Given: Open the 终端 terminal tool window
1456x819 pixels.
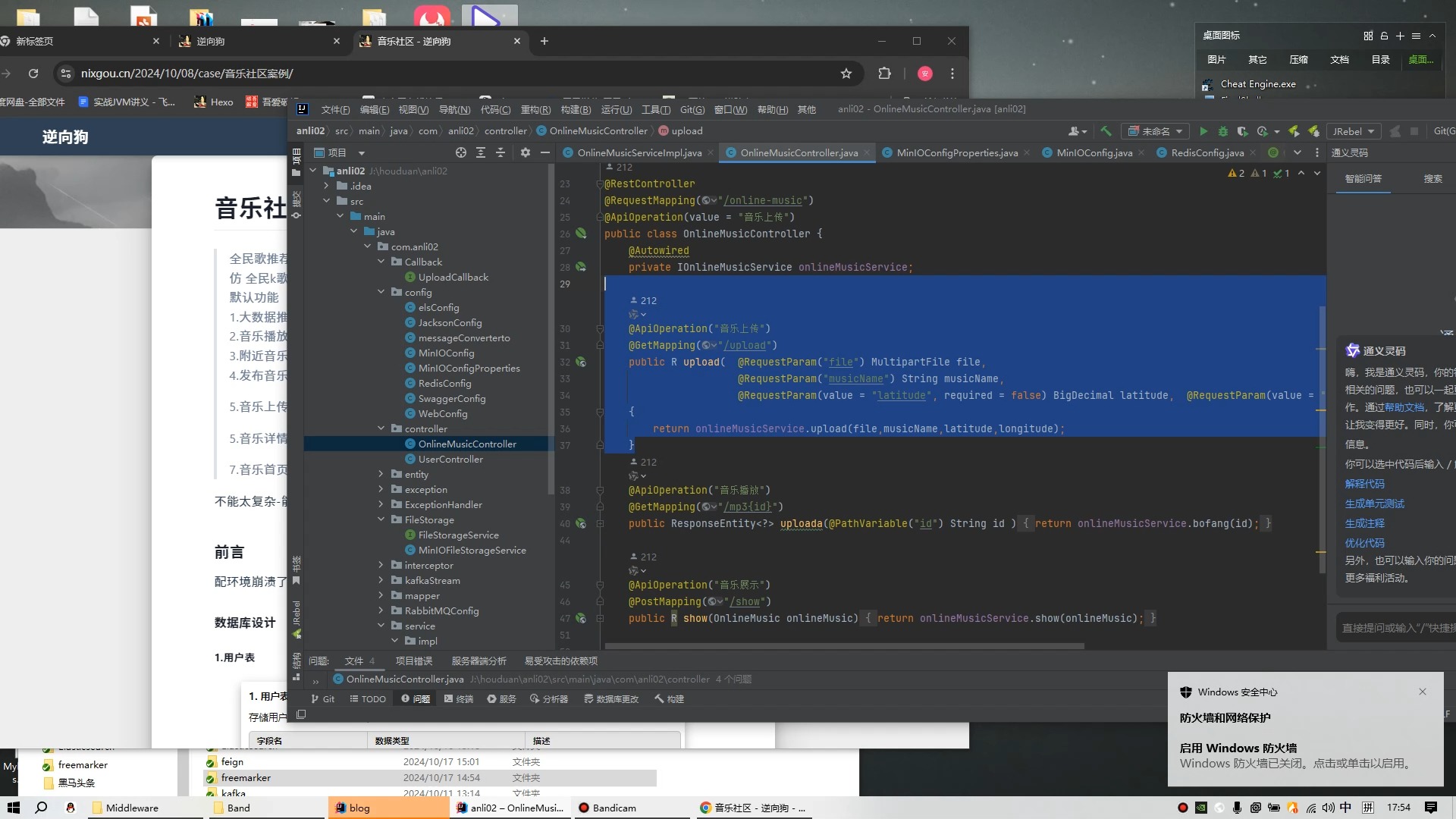Looking at the screenshot, I should [459, 699].
